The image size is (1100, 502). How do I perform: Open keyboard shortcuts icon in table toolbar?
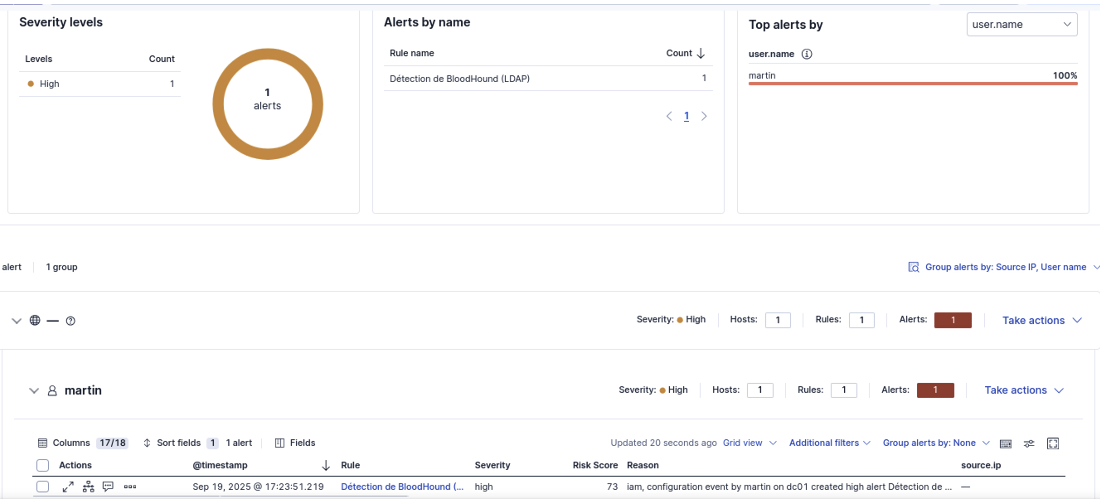1005,443
